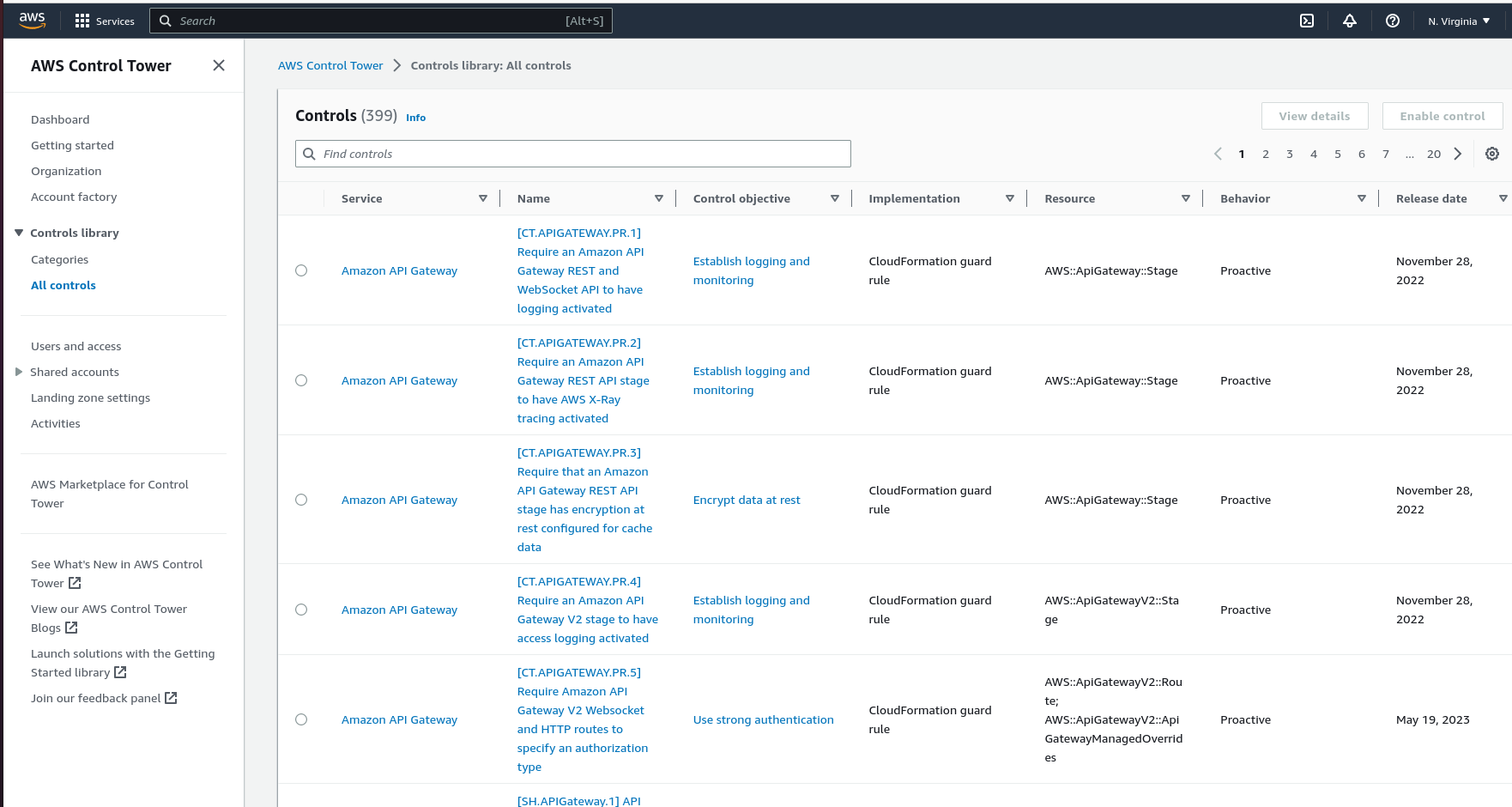This screenshot has width=1512, height=807.
Task: Open the AWS home logo
Action: [32, 21]
